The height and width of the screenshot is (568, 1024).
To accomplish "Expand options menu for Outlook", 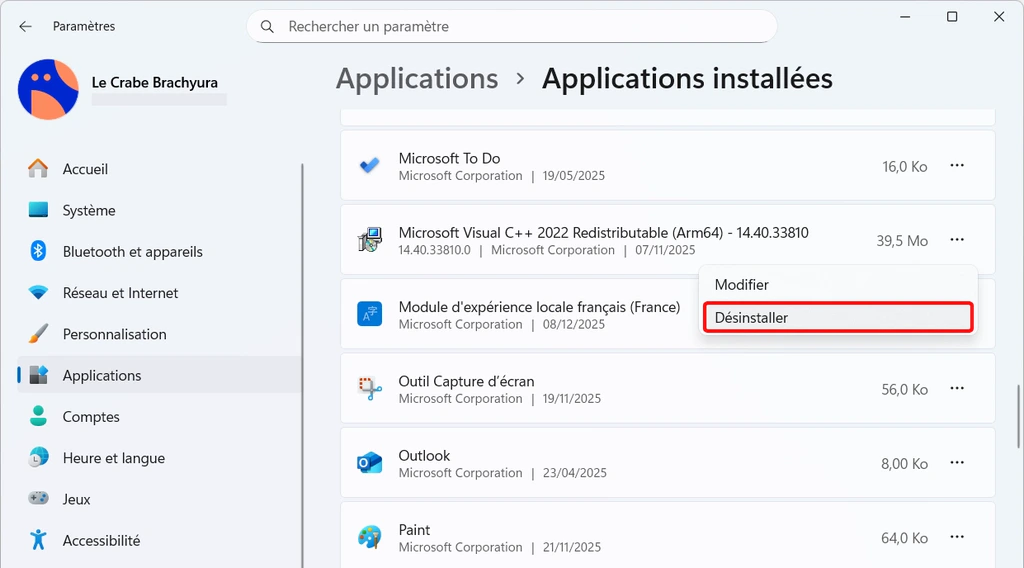I will click(957, 463).
